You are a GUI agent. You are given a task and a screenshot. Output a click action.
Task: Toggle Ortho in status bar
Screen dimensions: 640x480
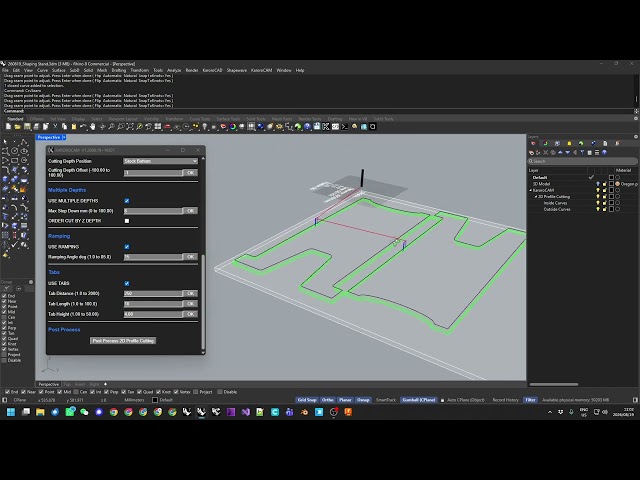tap(328, 400)
